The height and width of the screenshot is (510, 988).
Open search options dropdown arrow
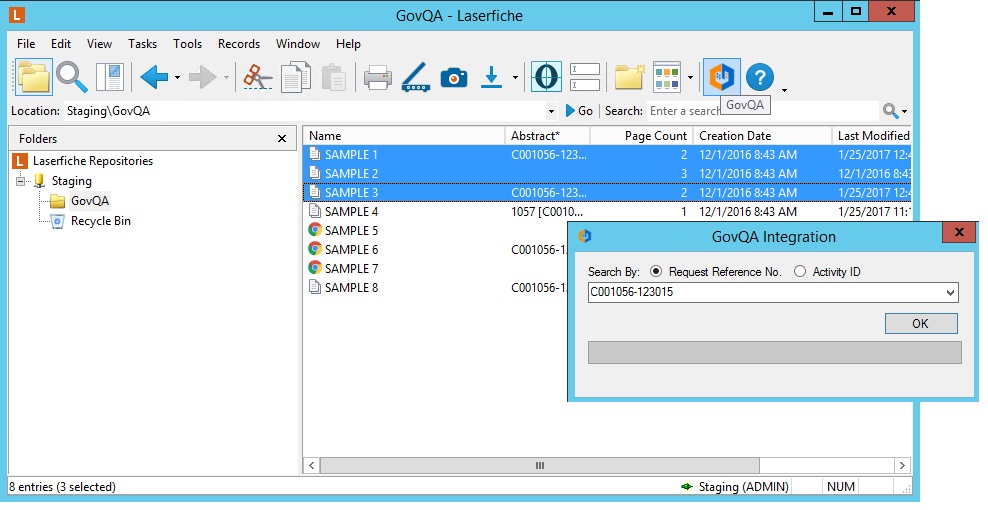click(x=905, y=112)
